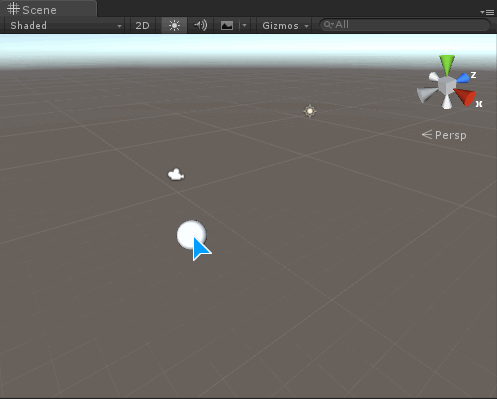The image size is (497, 399).
Task: Open the panel options menu icon
Action: [x=487, y=12]
